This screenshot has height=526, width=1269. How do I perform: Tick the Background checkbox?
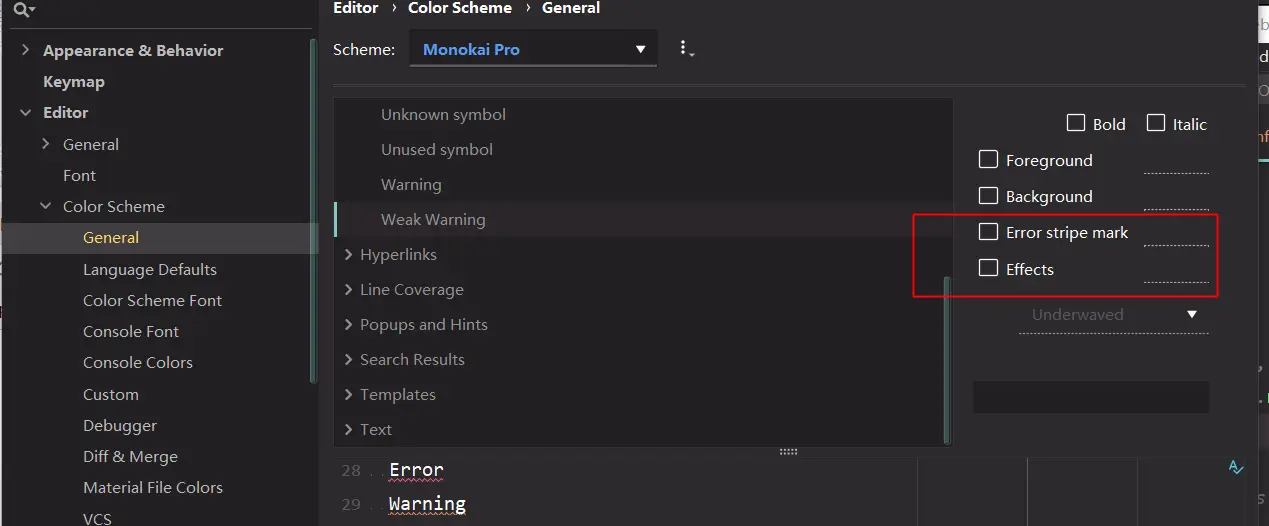tap(988, 195)
